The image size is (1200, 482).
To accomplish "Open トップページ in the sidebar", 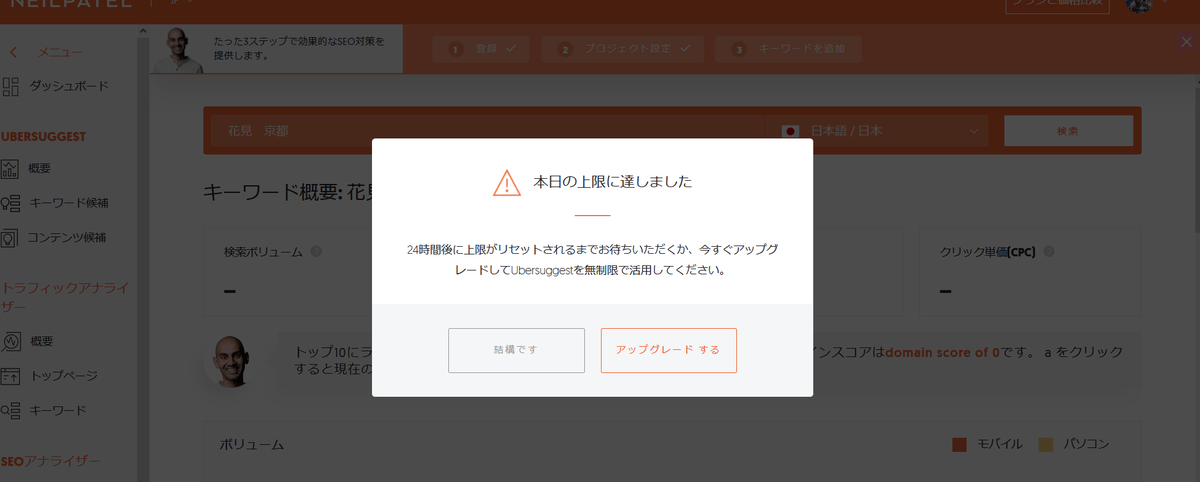I will 64,376.
